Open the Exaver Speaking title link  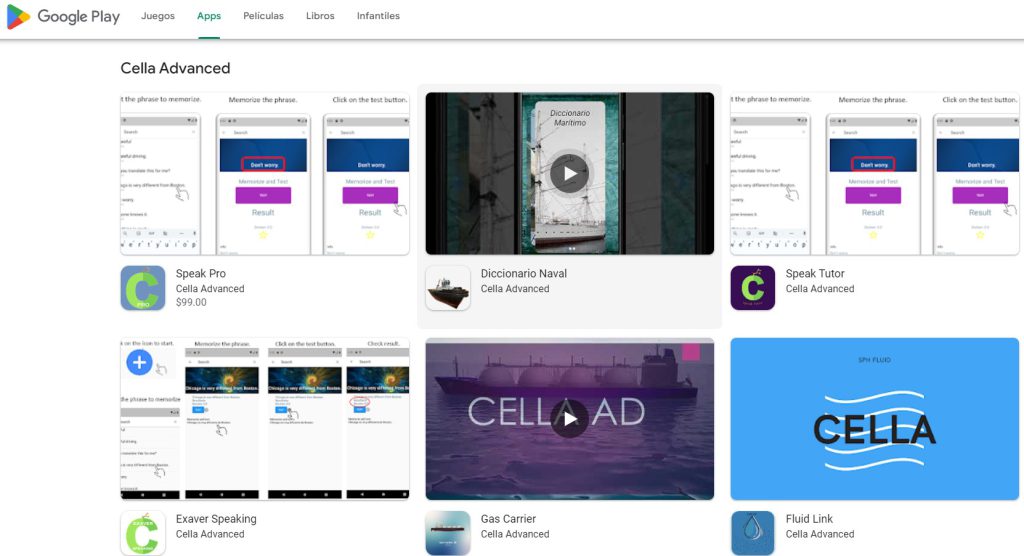[216, 519]
